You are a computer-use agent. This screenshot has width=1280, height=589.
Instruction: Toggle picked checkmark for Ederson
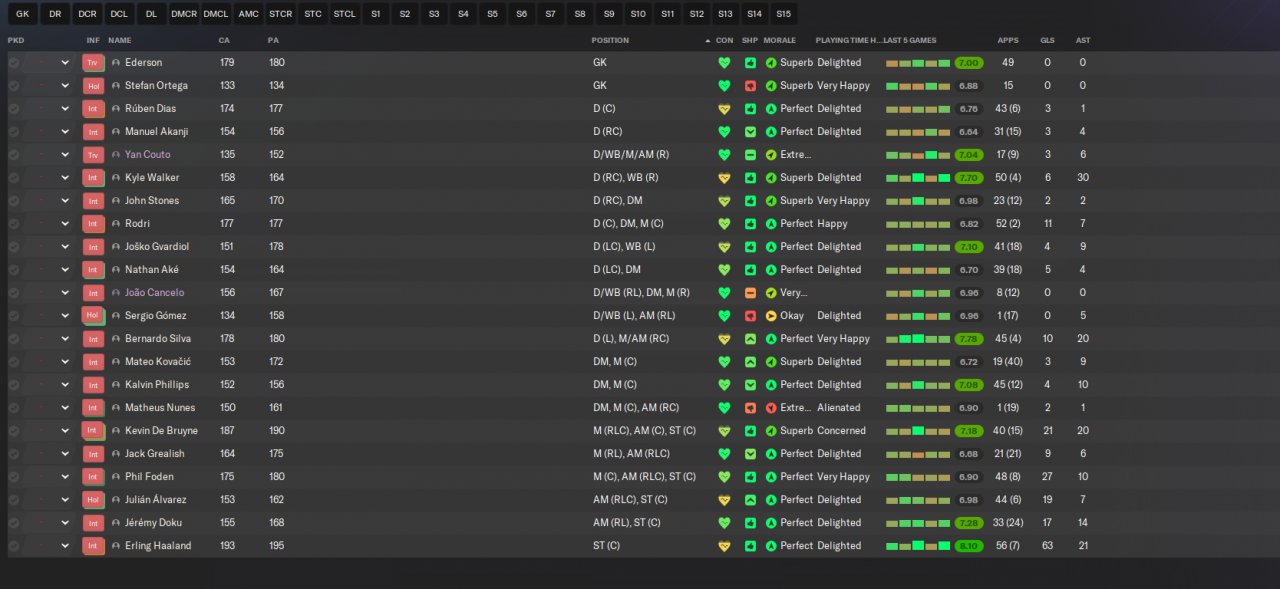(14, 62)
